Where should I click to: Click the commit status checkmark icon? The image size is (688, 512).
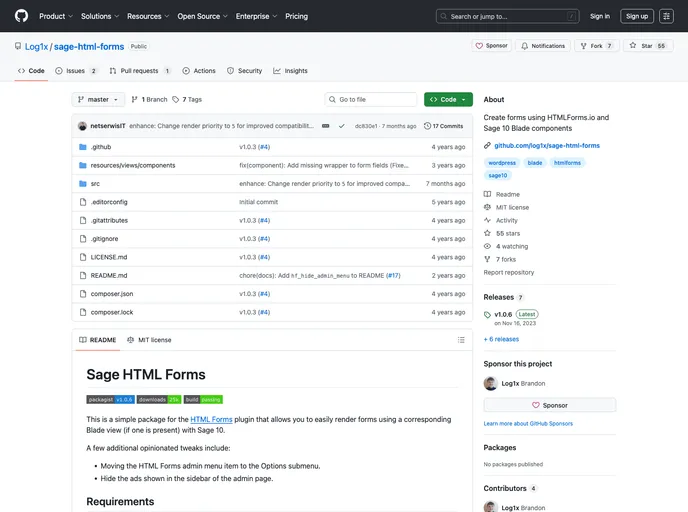tap(341, 126)
